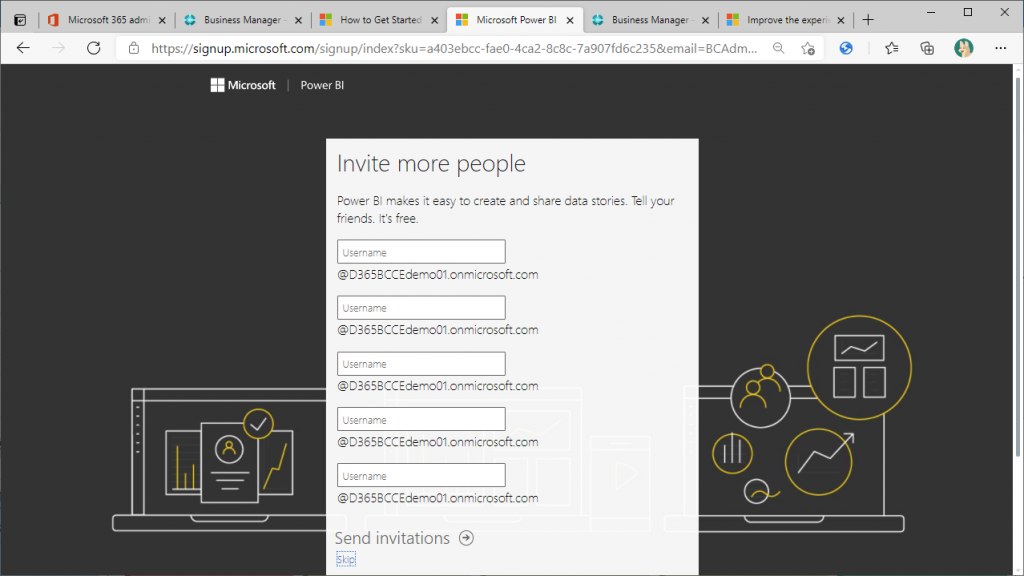Click the Invite more people heading
The width and height of the screenshot is (1024, 576).
click(x=431, y=163)
